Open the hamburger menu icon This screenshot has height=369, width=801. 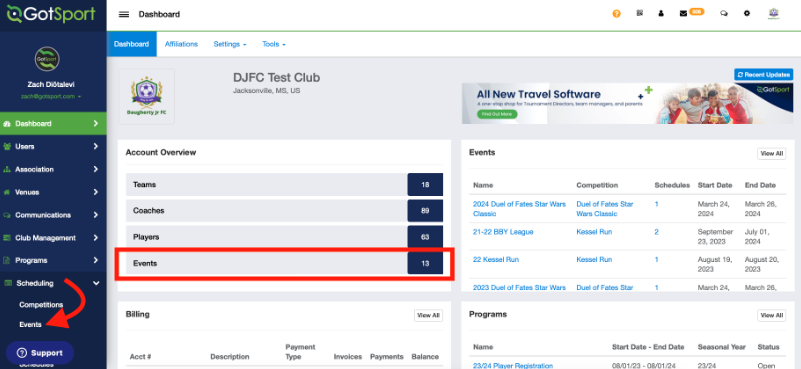tap(124, 14)
